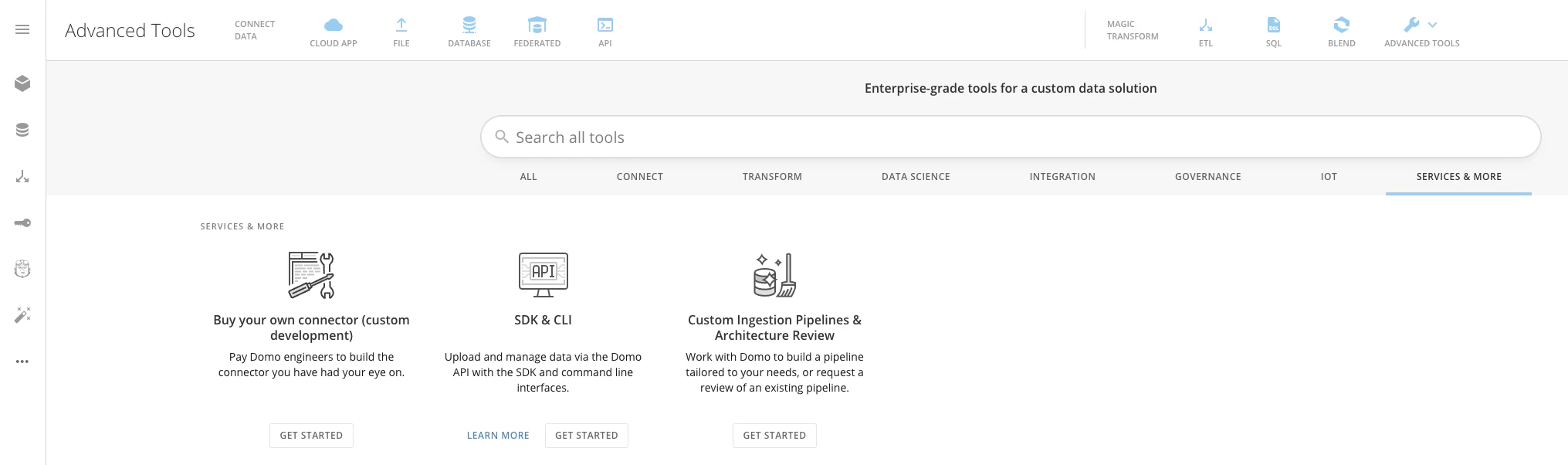Viewport: 1568px width, 465px height.
Task: Switch to the TRANSFORM tab
Action: [772, 177]
